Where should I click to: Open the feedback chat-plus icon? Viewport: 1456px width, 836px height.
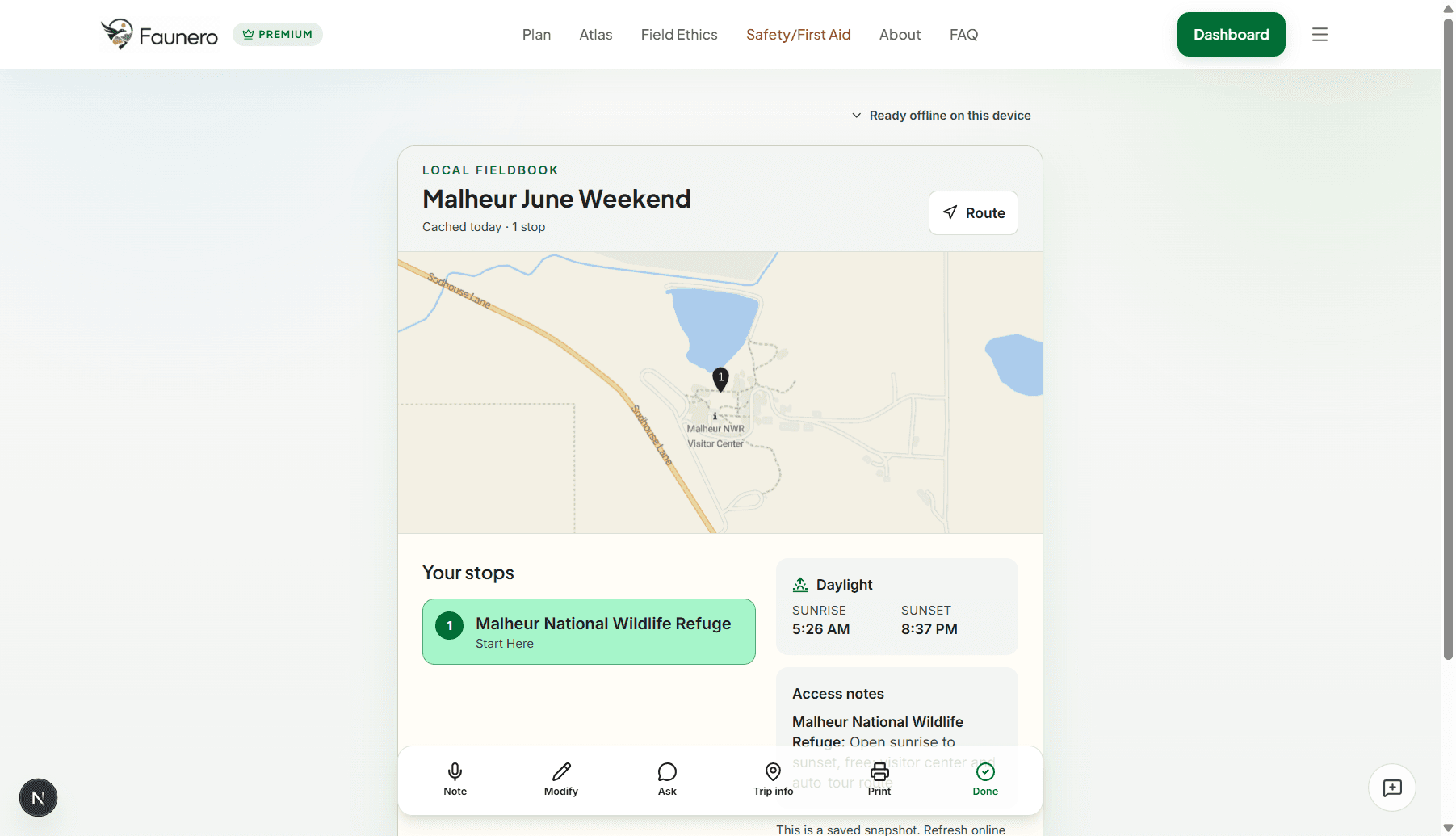tap(1392, 788)
